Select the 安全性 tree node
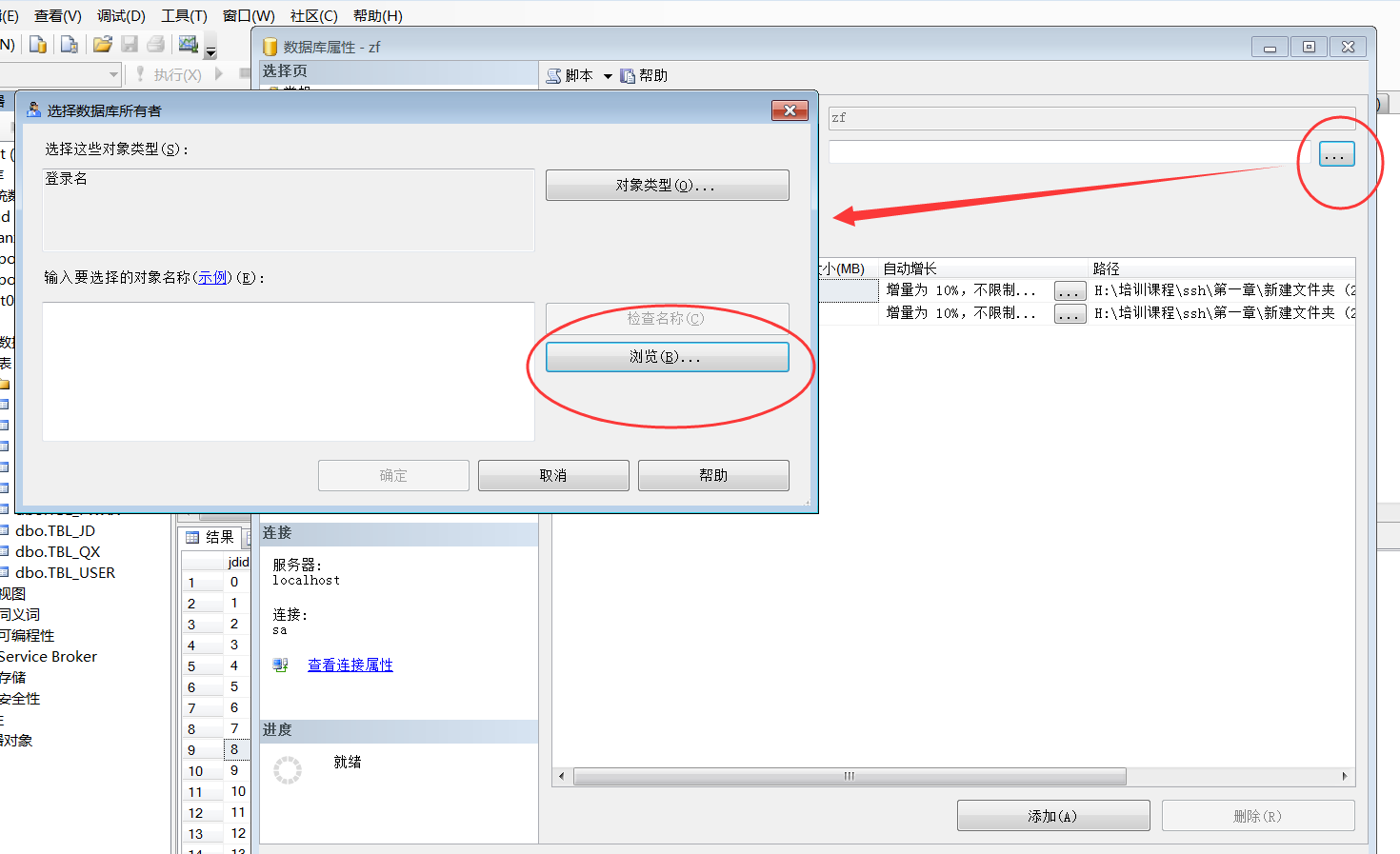 point(20,698)
